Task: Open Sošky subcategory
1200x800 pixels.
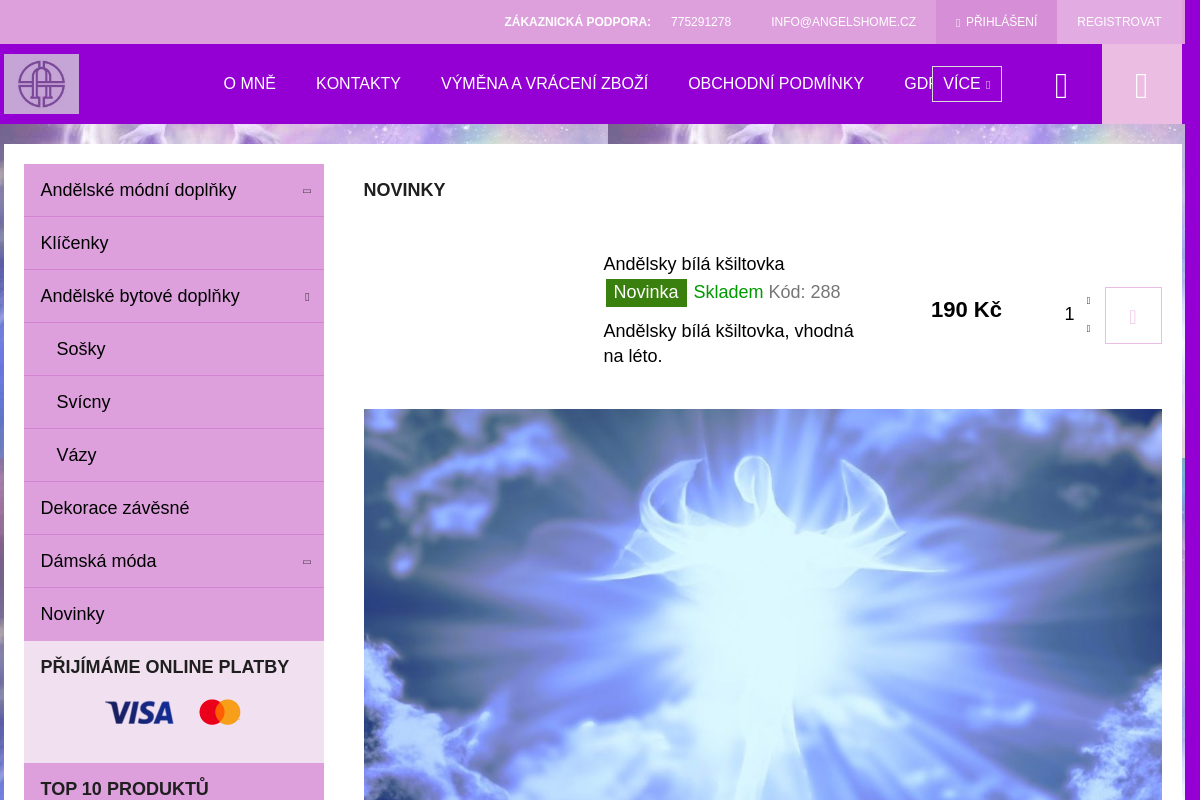Action: [174, 349]
